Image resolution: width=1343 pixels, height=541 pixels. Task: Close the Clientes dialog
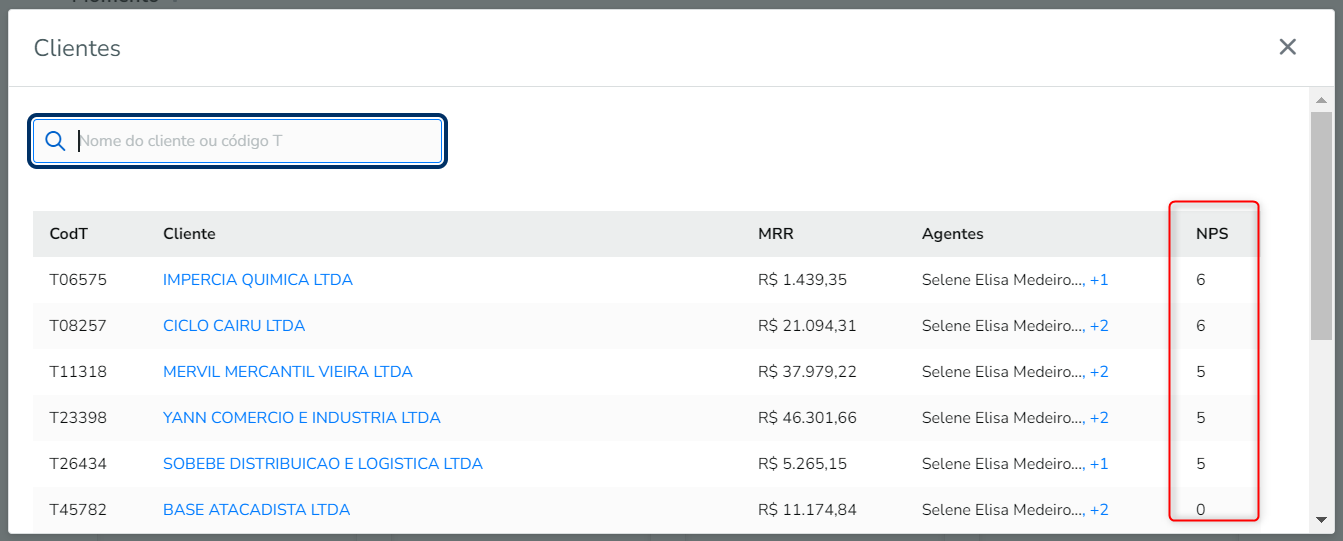[1287, 47]
